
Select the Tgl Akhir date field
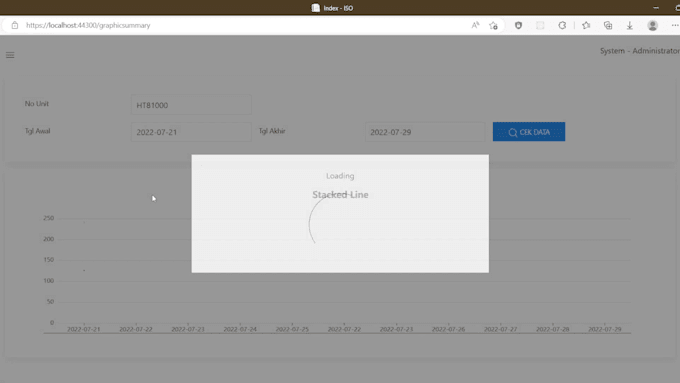coord(425,132)
